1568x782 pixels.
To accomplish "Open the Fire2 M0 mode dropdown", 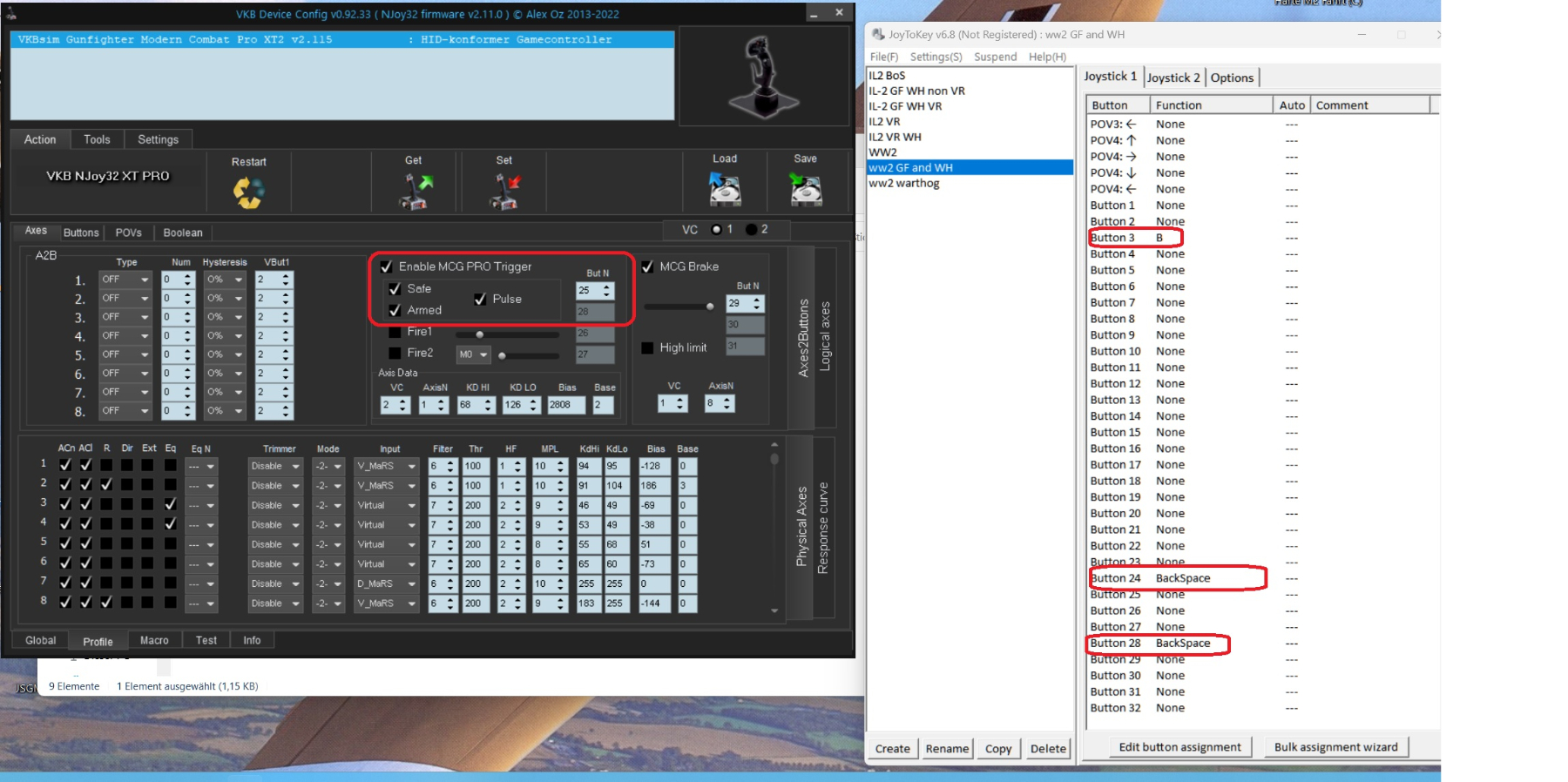I will point(474,354).
